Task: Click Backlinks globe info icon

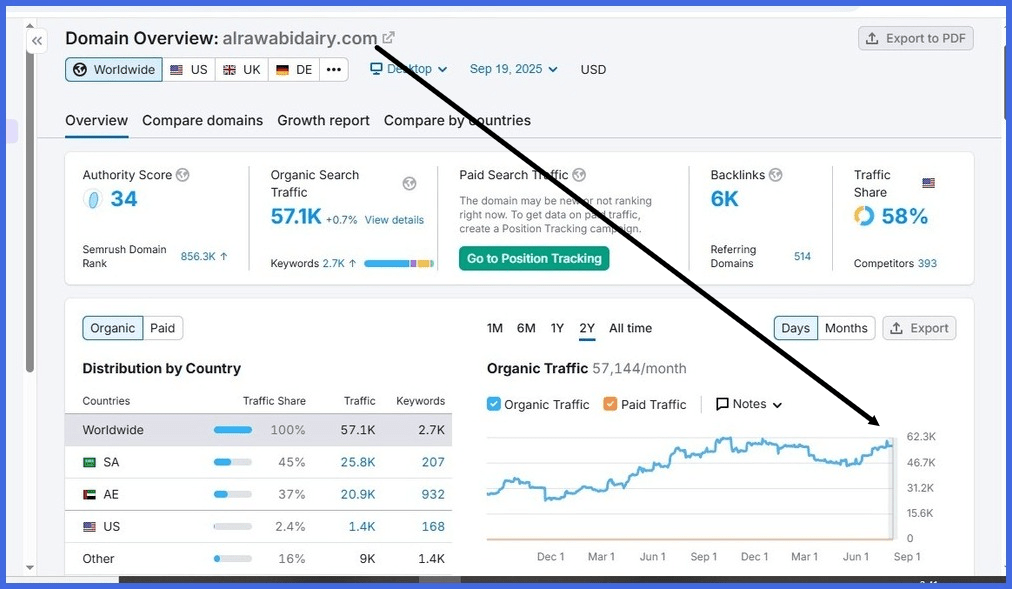Action: coord(775,175)
